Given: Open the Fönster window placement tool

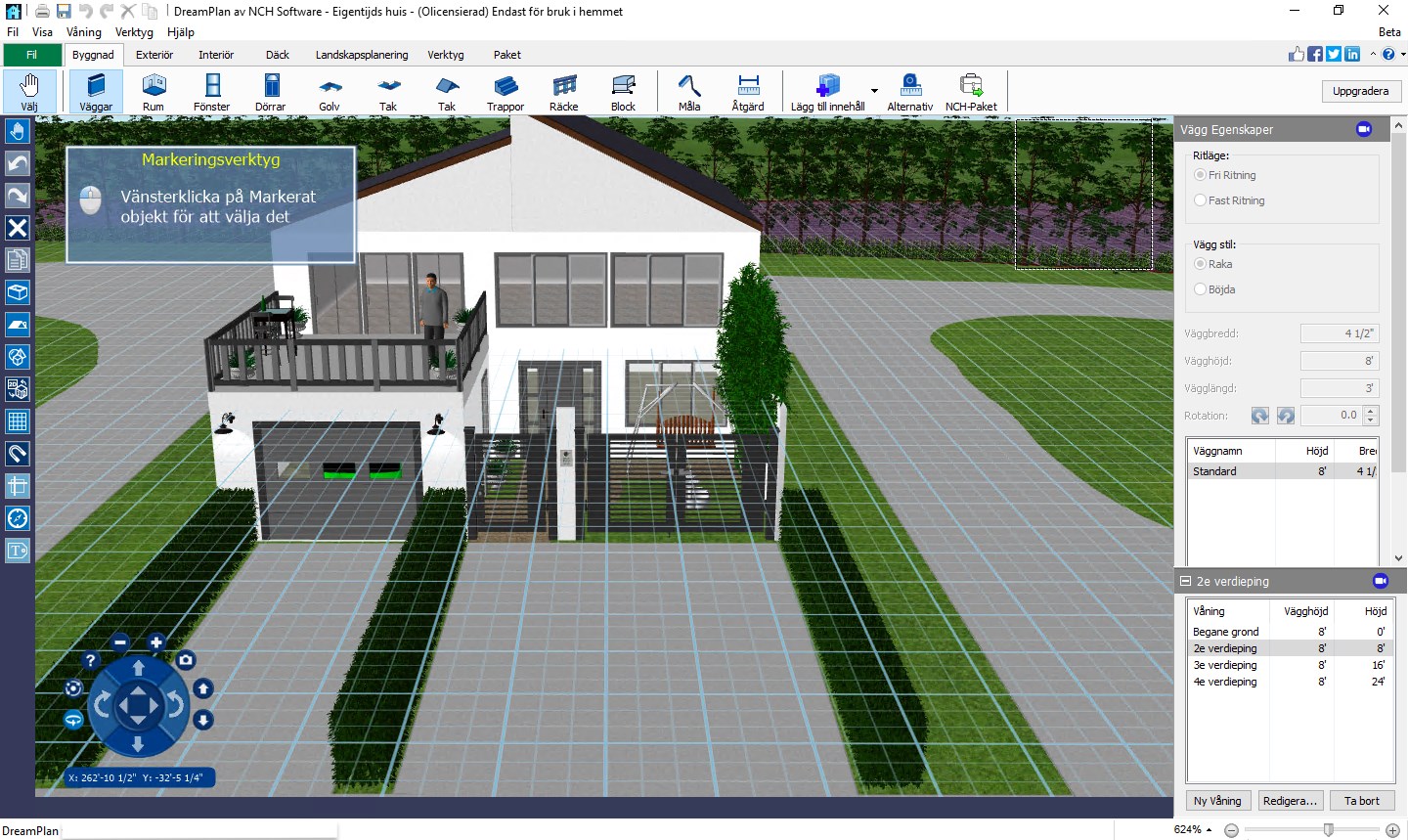Looking at the screenshot, I should point(211,91).
